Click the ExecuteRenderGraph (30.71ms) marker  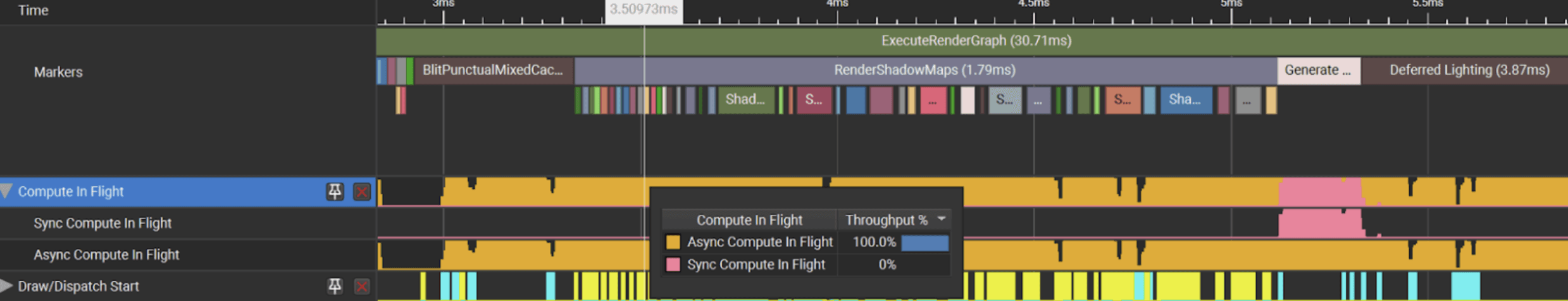point(972,41)
